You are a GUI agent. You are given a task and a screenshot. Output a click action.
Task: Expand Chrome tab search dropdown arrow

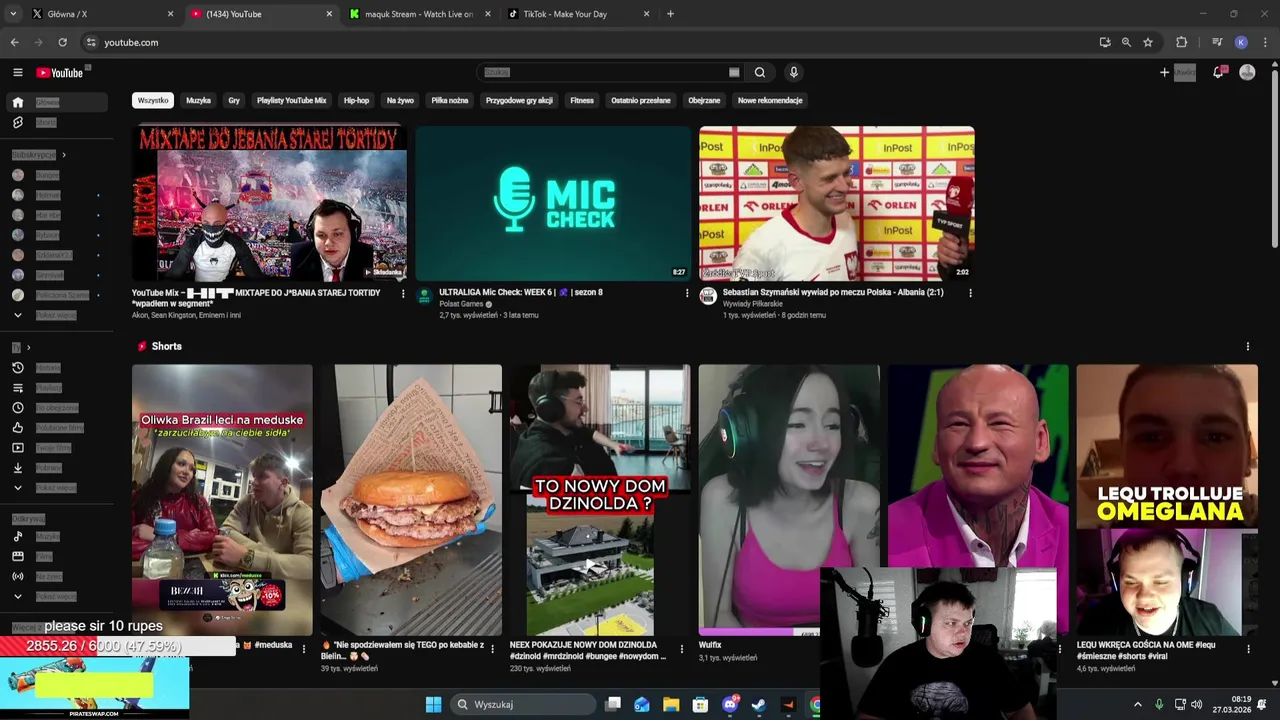tap(13, 14)
